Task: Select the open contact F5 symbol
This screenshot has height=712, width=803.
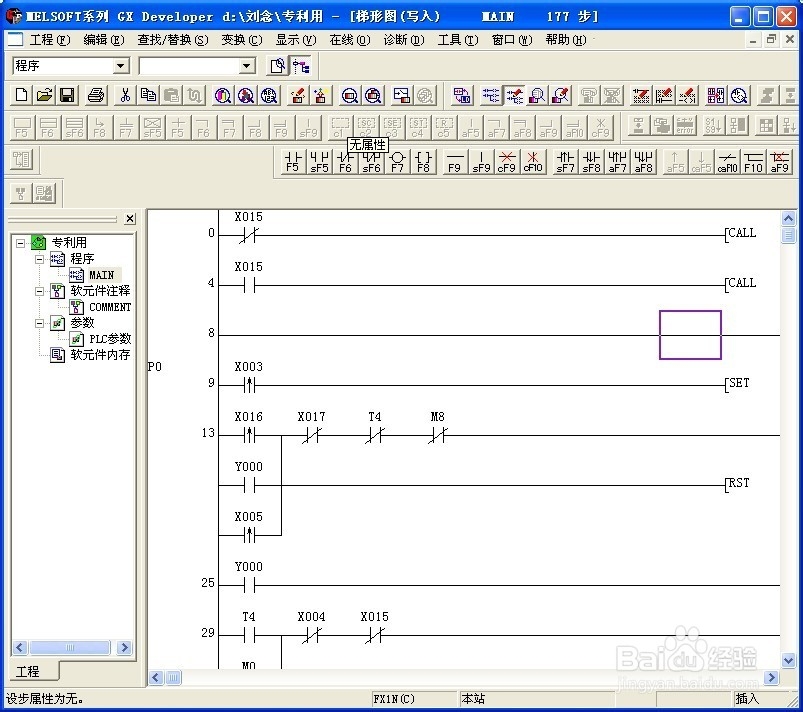Action: (x=292, y=161)
